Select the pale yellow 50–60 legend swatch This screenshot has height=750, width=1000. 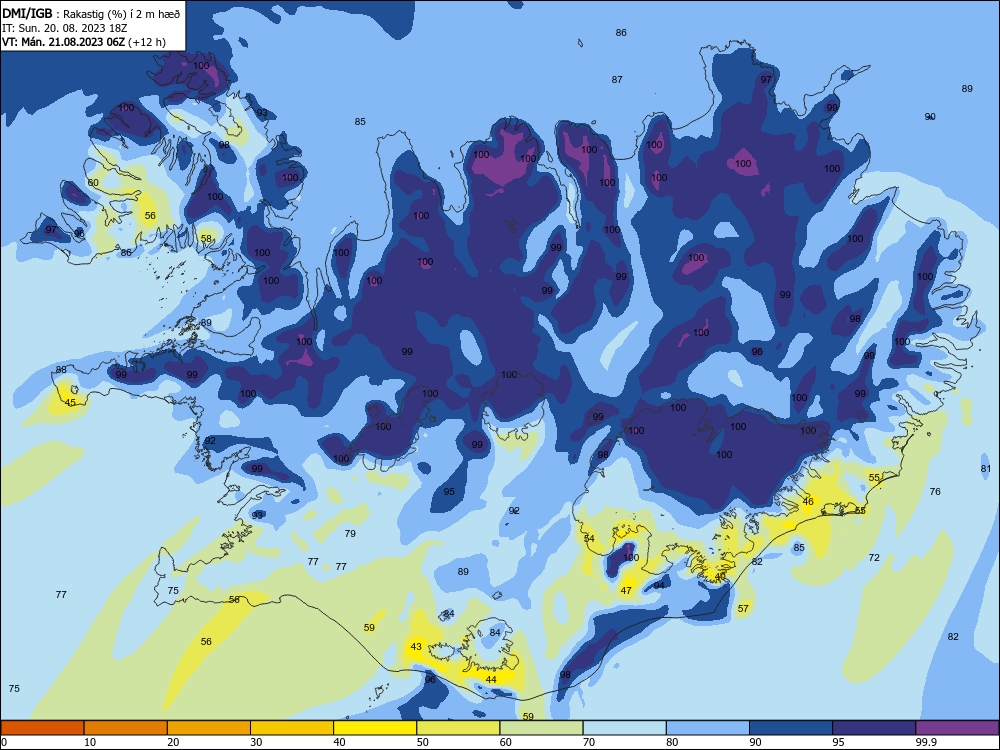(x=458, y=728)
